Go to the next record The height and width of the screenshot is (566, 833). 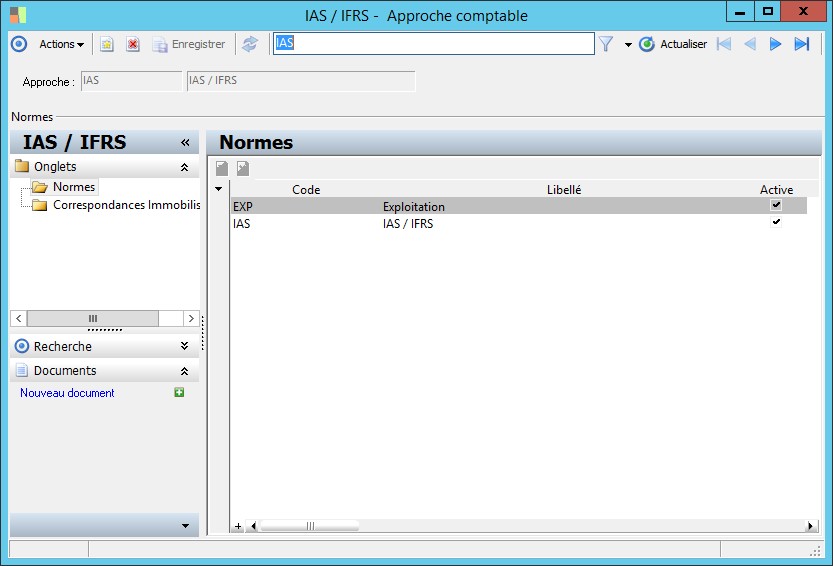point(776,44)
